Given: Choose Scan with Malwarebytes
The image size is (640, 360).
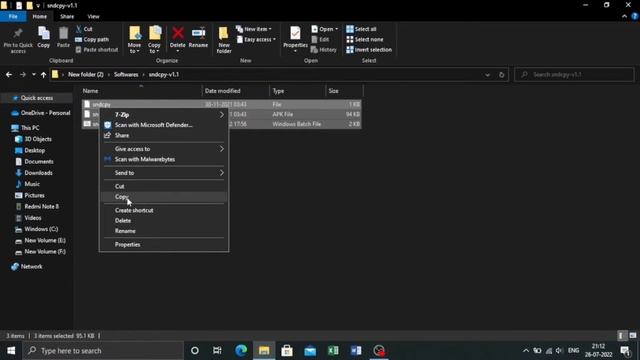Looking at the screenshot, I should 164,159.
